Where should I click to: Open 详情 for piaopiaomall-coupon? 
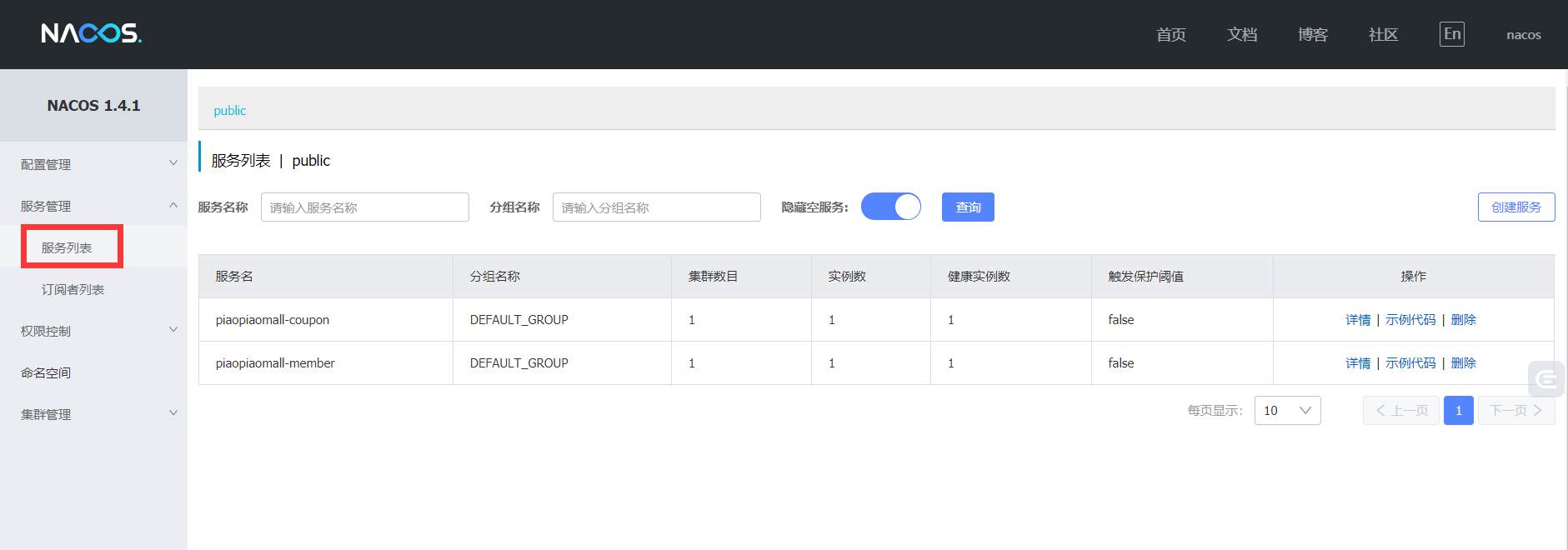point(1358,320)
